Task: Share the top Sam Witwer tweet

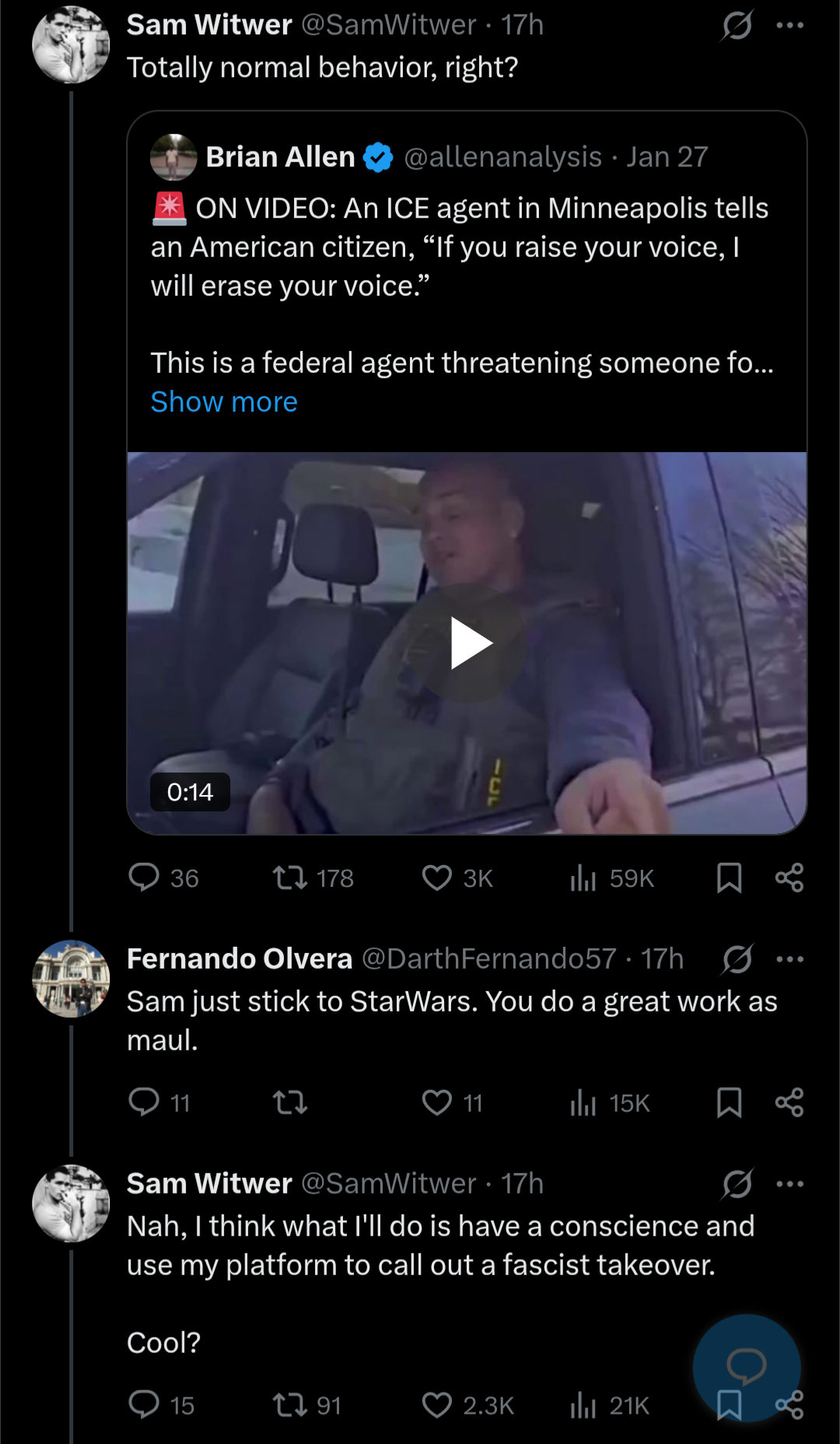Action: 789,878
